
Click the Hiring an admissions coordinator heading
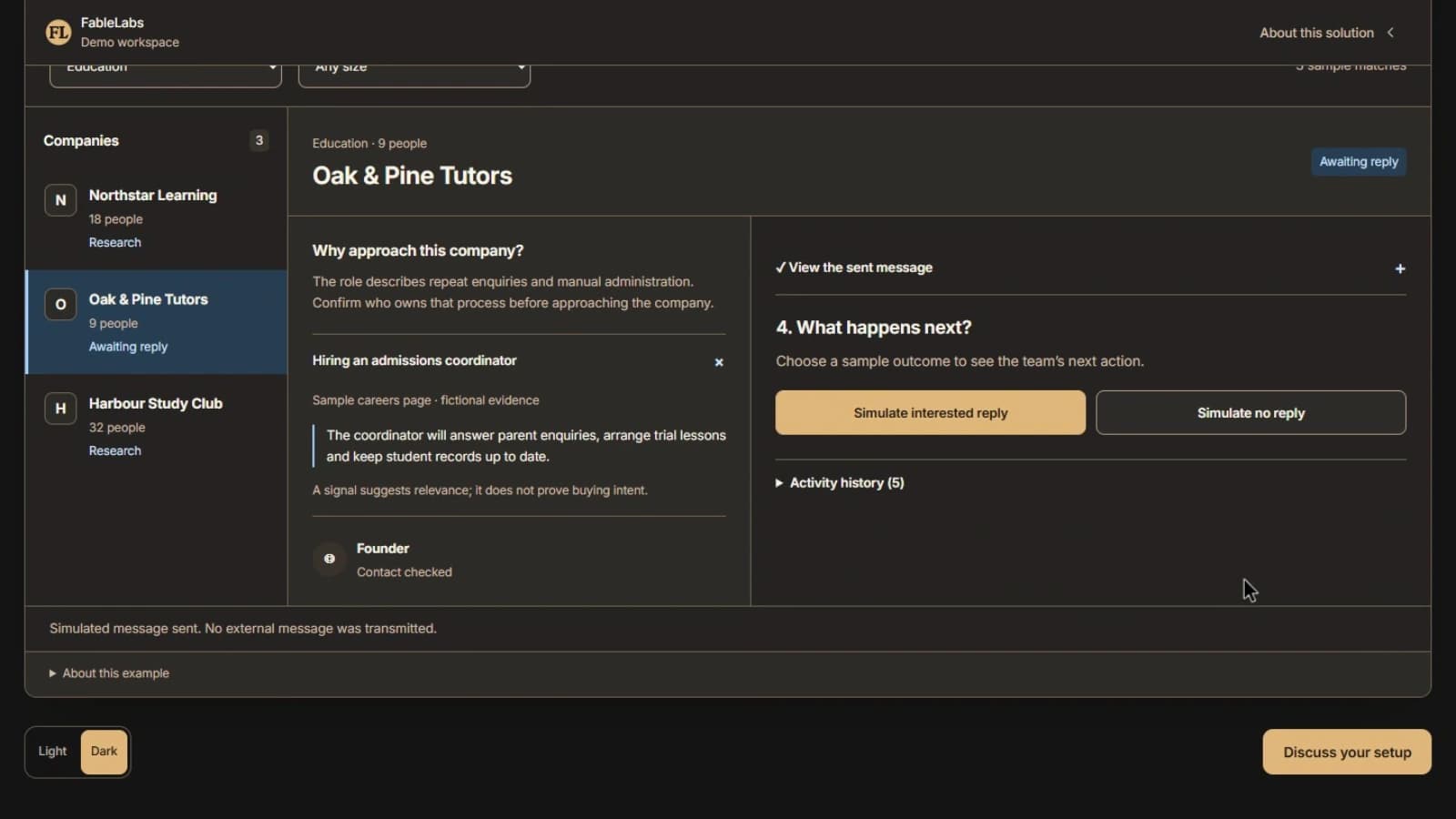(414, 360)
